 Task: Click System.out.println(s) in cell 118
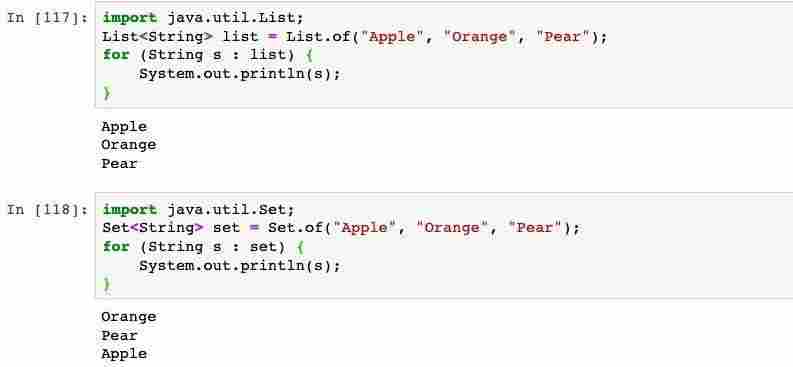click(x=240, y=265)
